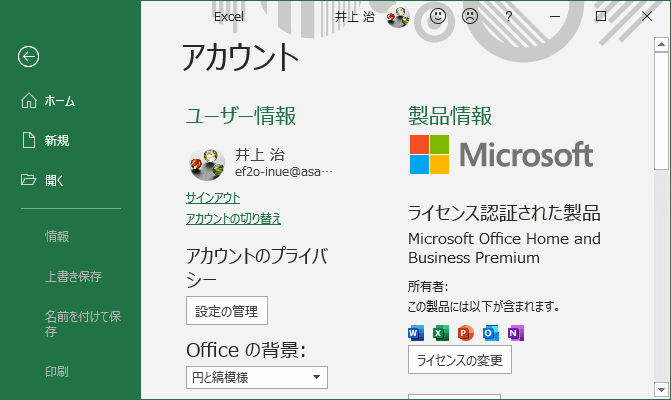Select 上書き保存 in the sidebar
This screenshot has width=671, height=400.
pyautogui.click(x=73, y=276)
